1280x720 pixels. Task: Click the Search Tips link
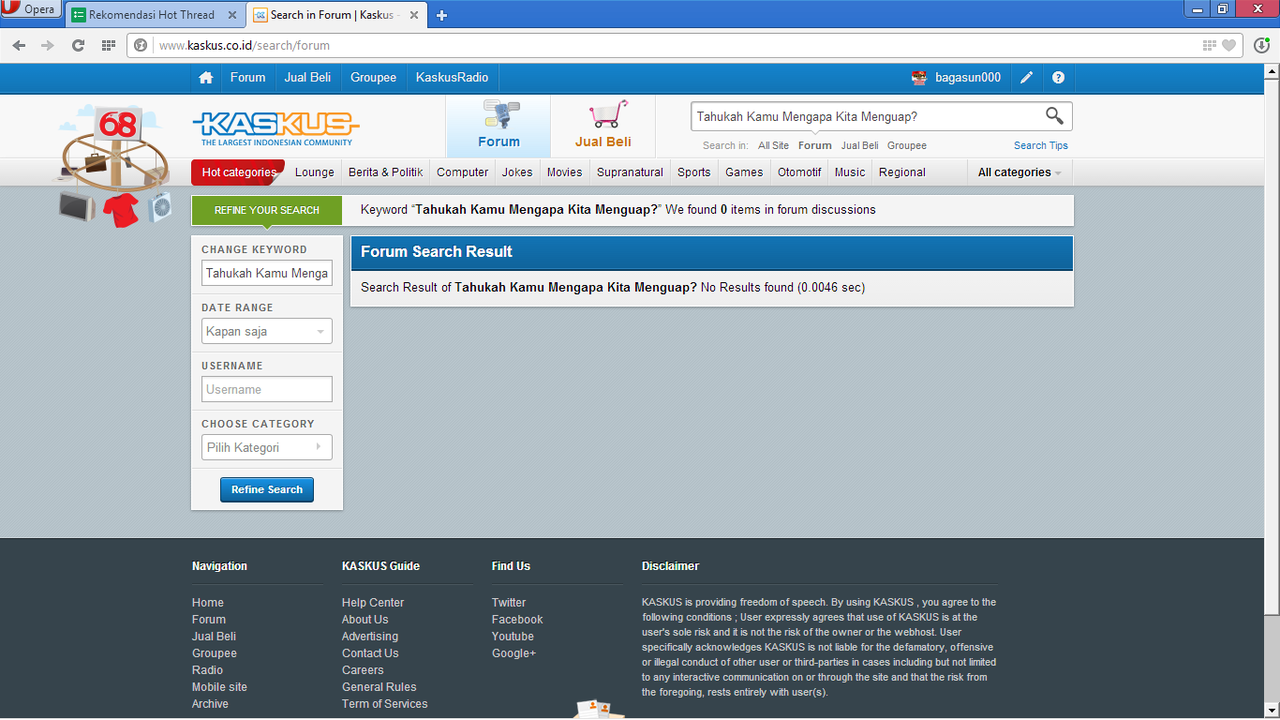click(x=1041, y=146)
